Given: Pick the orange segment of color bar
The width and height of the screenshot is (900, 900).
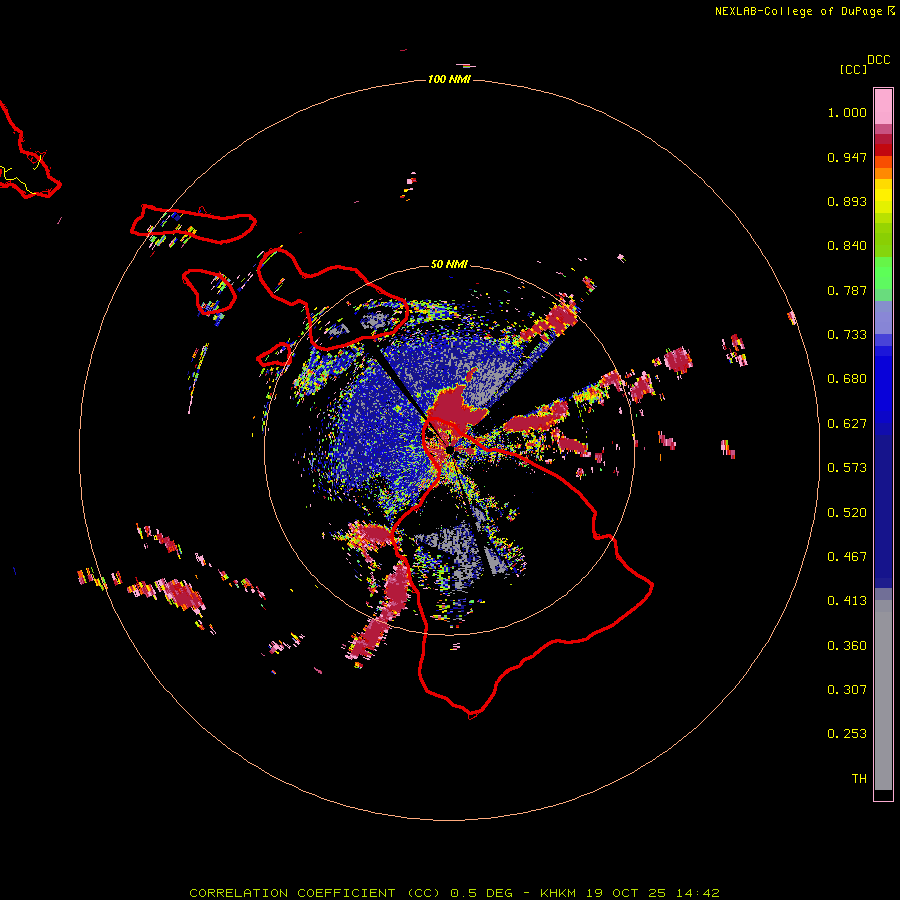Looking at the screenshot, I should [883, 168].
